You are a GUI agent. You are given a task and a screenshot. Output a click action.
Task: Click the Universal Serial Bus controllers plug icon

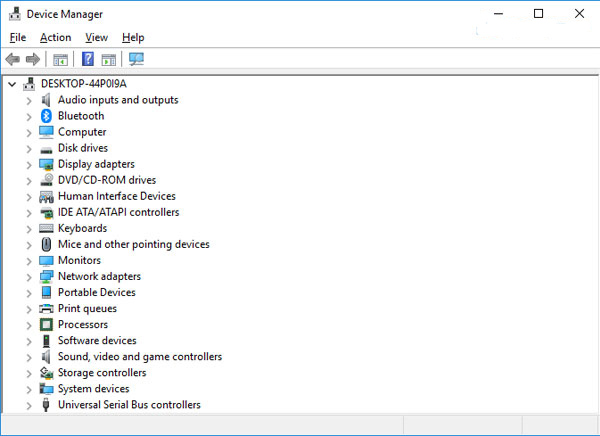(46, 405)
